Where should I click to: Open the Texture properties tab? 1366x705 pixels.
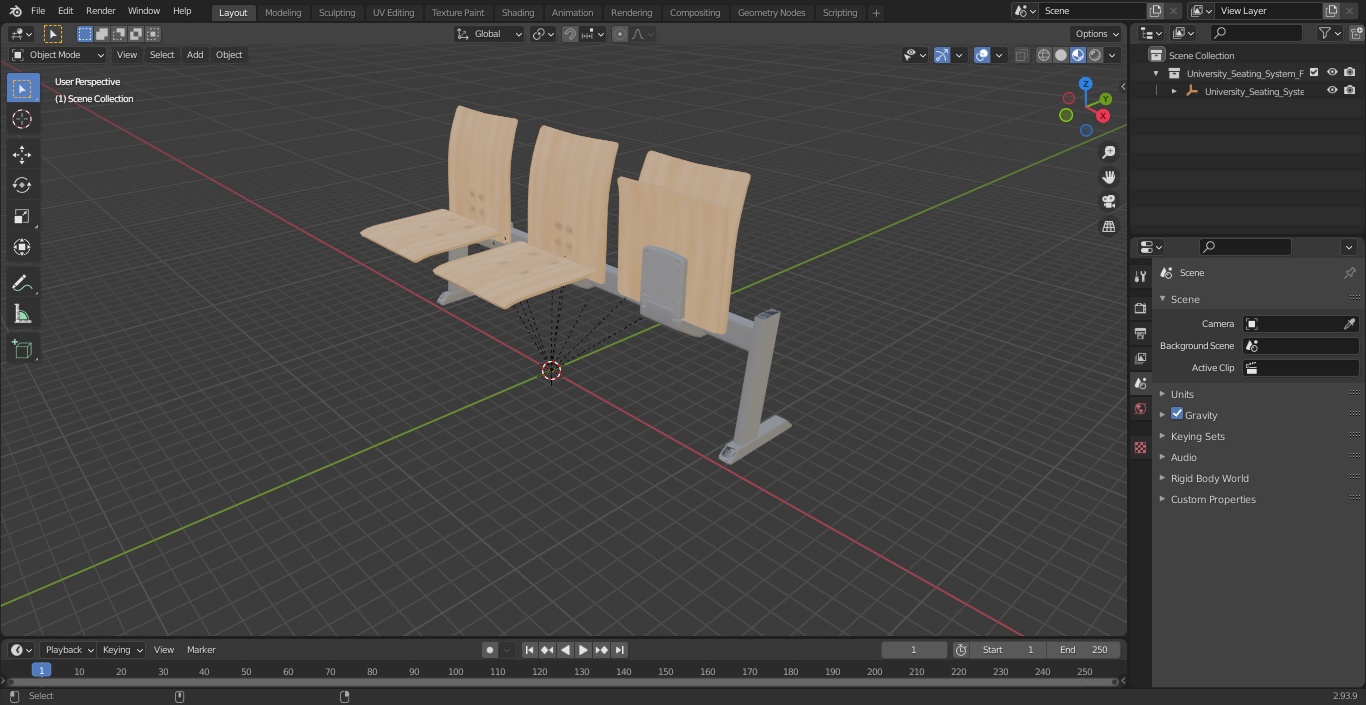coord(1140,447)
